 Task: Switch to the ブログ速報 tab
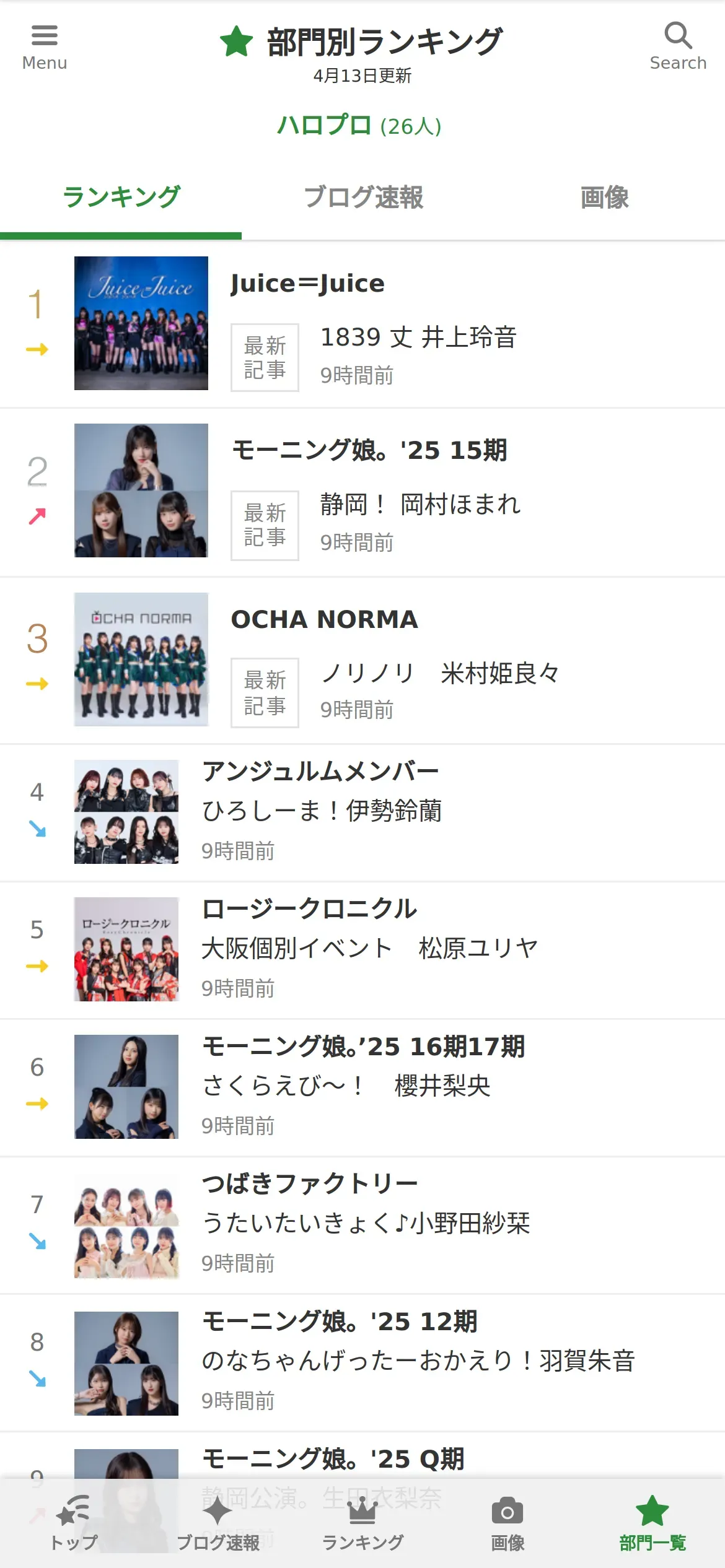[362, 198]
